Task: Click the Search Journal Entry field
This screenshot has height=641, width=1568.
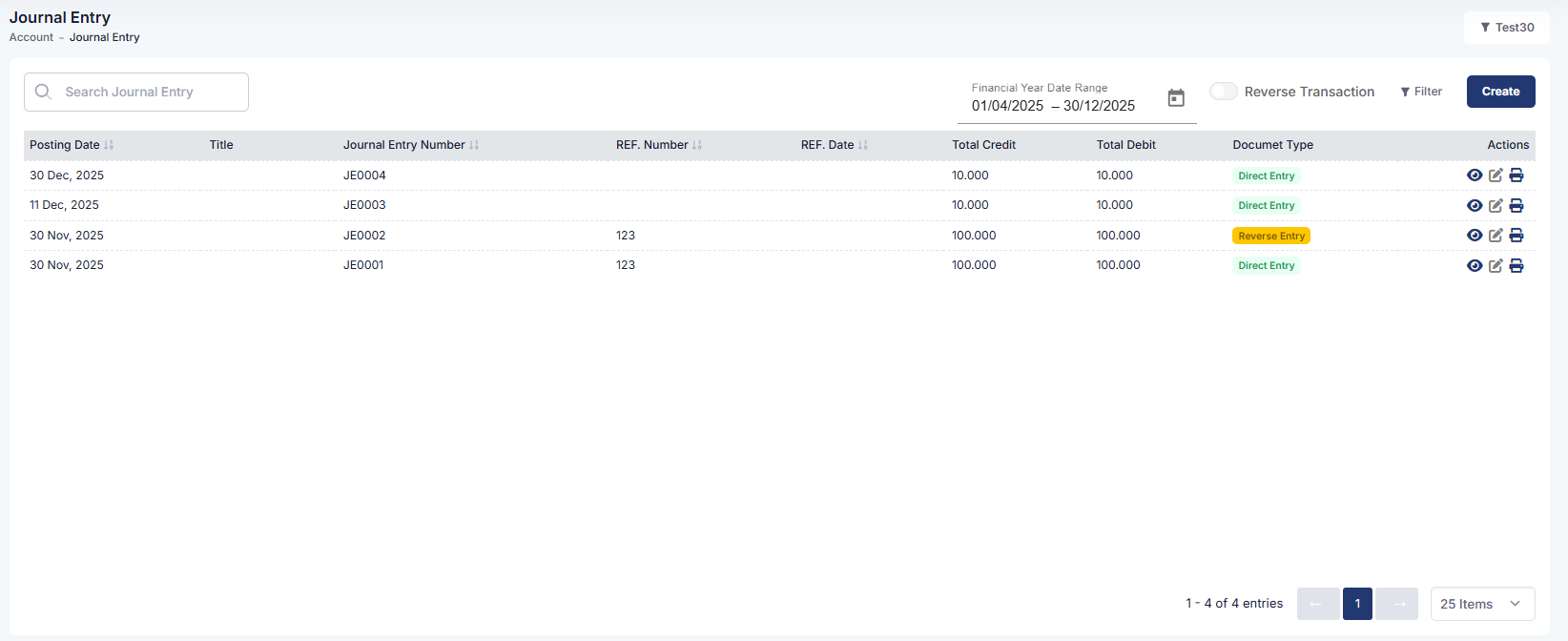Action: [x=136, y=93]
